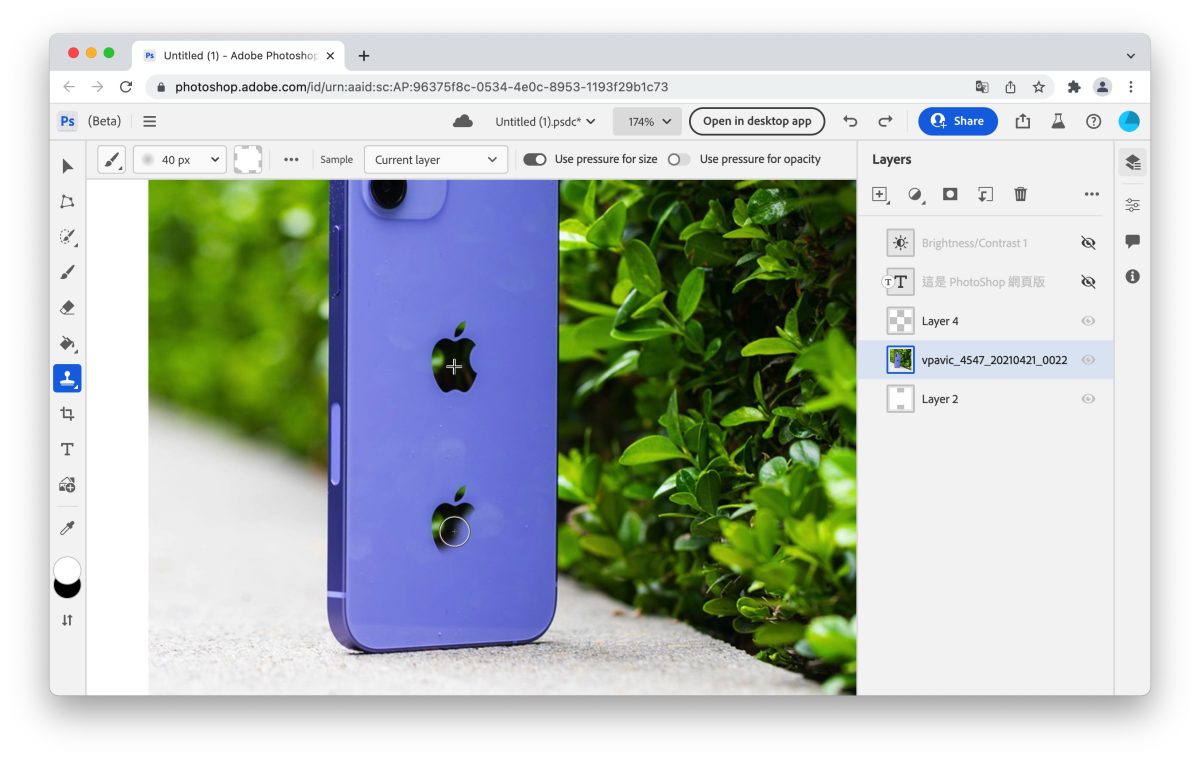Click the browser address bar

pyautogui.click(x=560, y=87)
